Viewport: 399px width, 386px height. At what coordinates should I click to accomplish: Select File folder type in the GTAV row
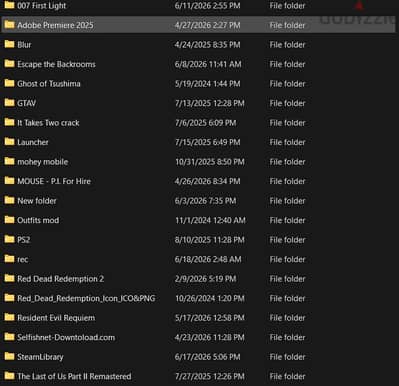click(287, 103)
